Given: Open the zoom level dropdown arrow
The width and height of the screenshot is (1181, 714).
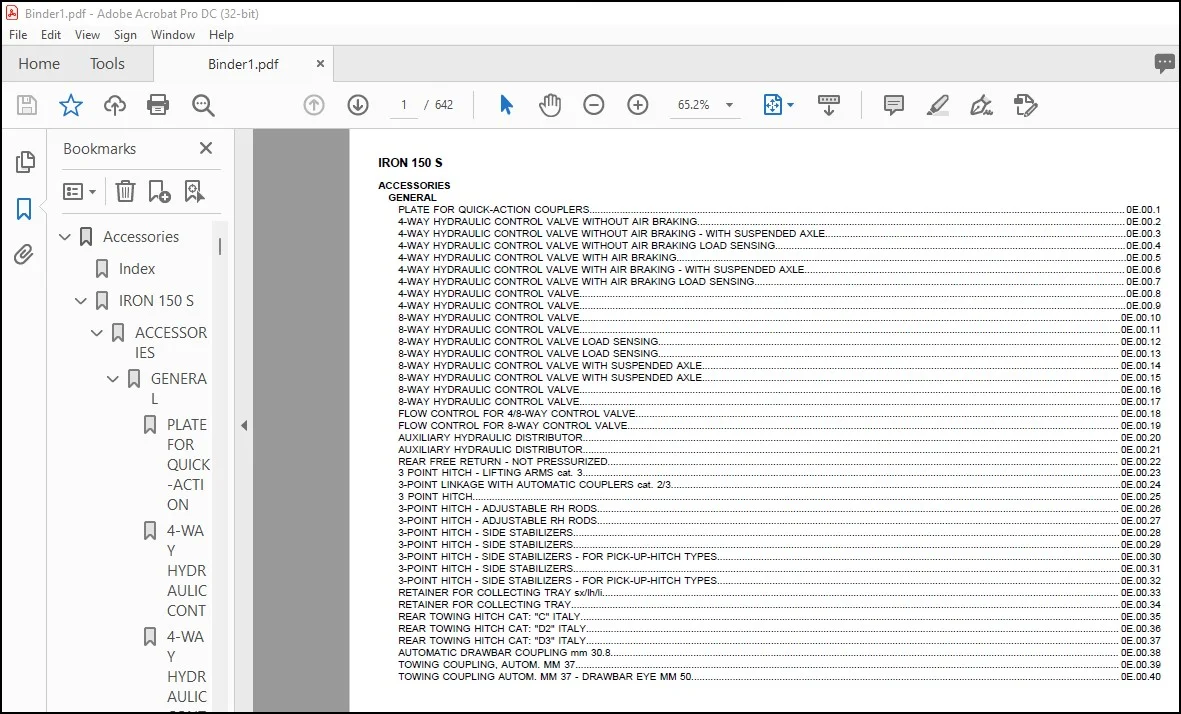Looking at the screenshot, I should (729, 105).
